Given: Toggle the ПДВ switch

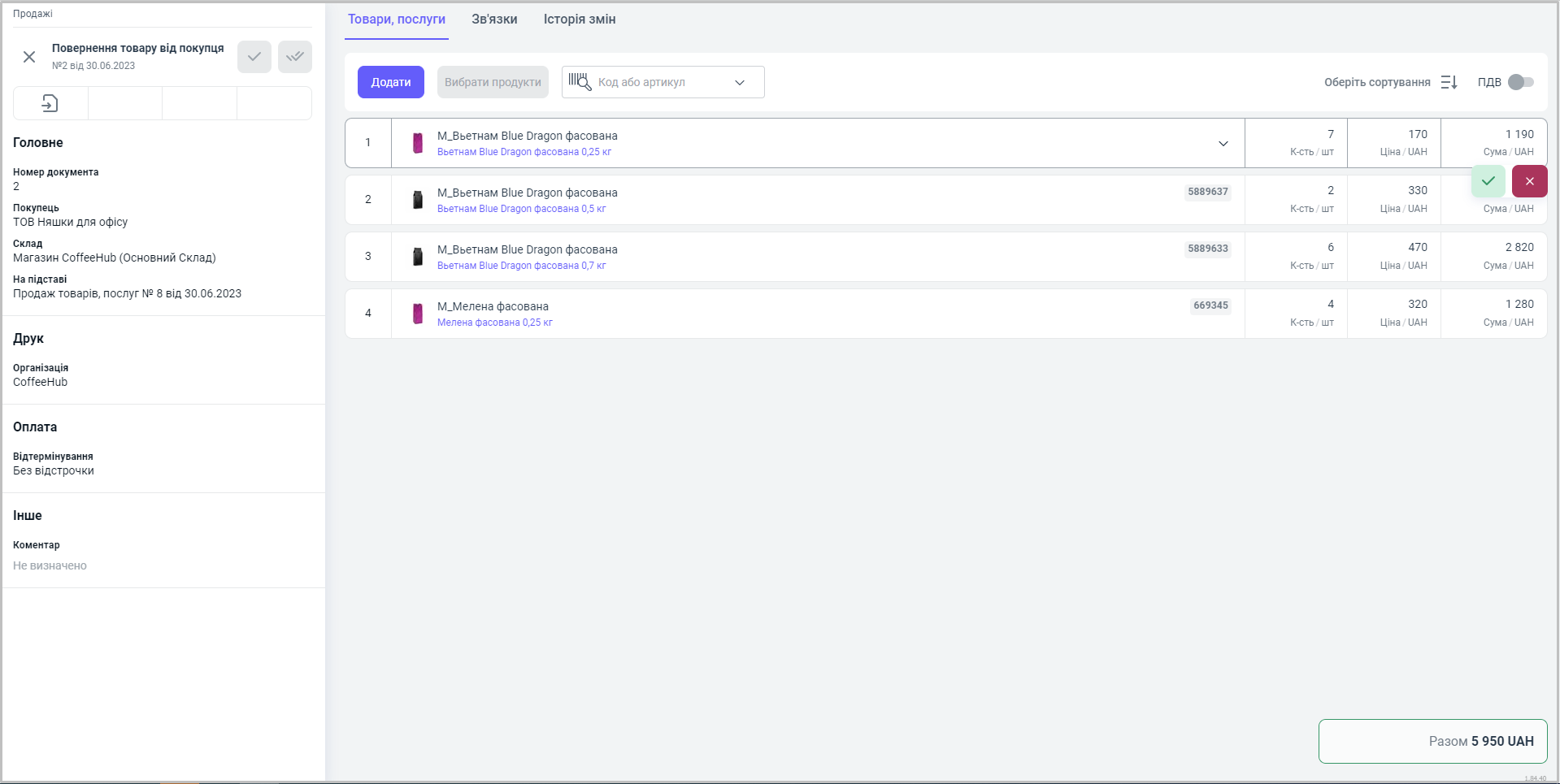Looking at the screenshot, I should [1520, 82].
